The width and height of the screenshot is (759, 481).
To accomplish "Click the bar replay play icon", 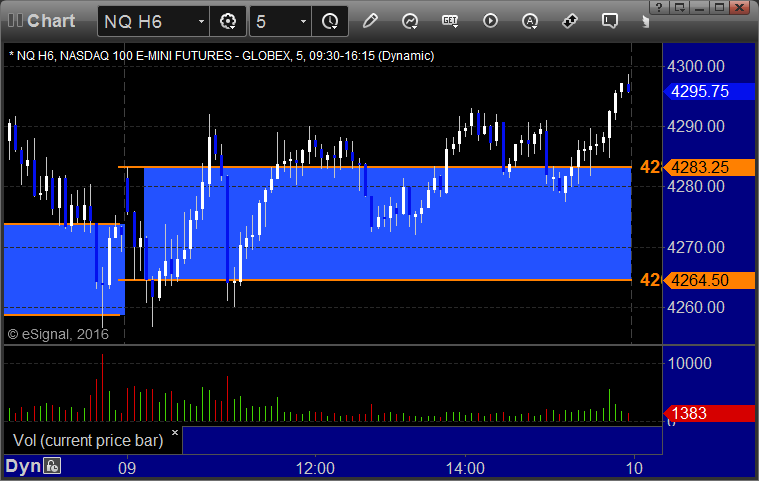I will [490, 21].
